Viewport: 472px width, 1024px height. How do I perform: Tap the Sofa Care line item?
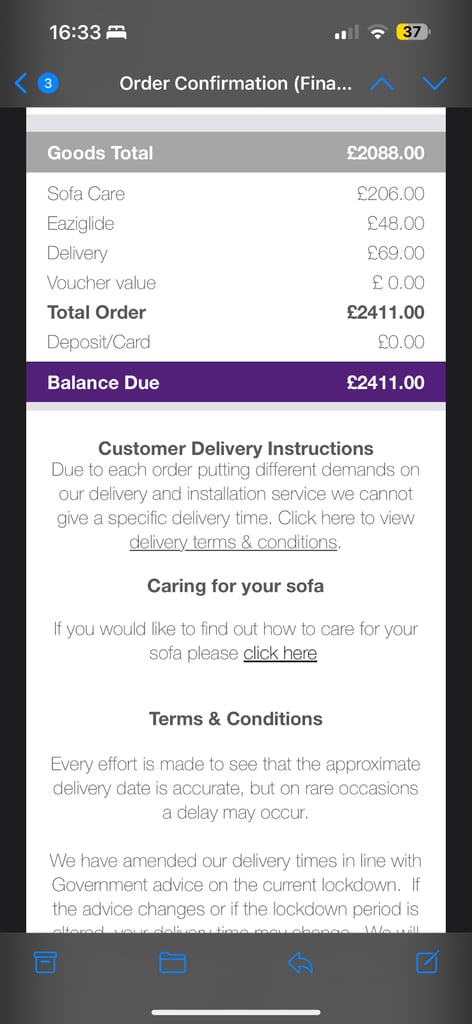pos(236,194)
